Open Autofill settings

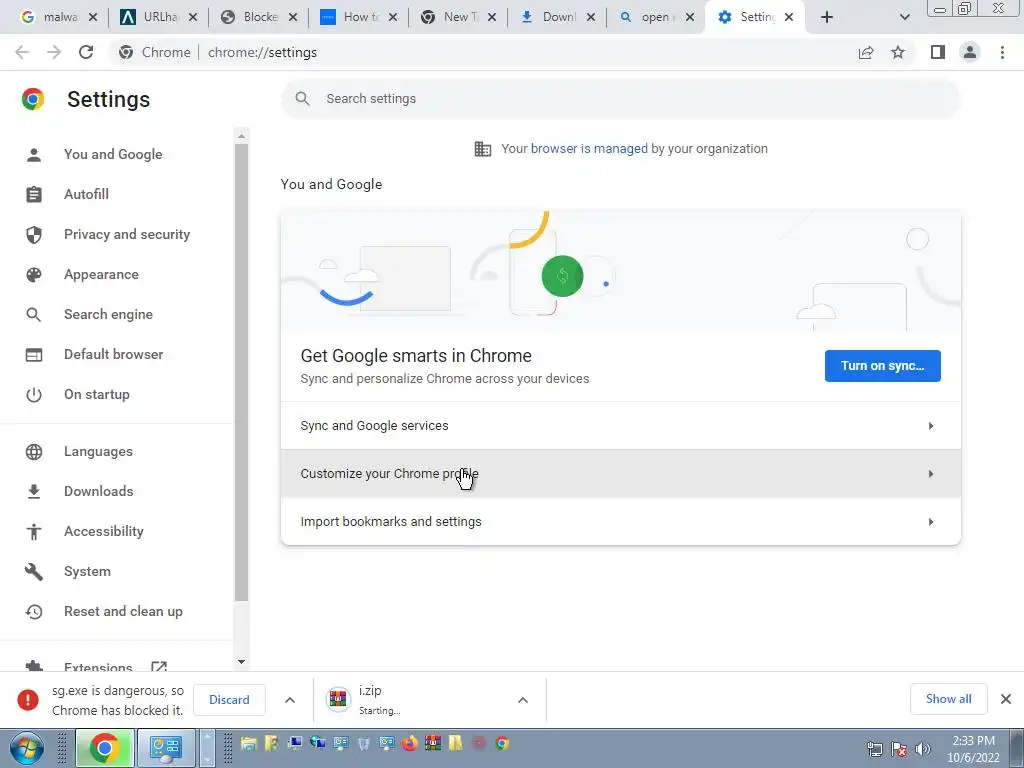point(86,194)
